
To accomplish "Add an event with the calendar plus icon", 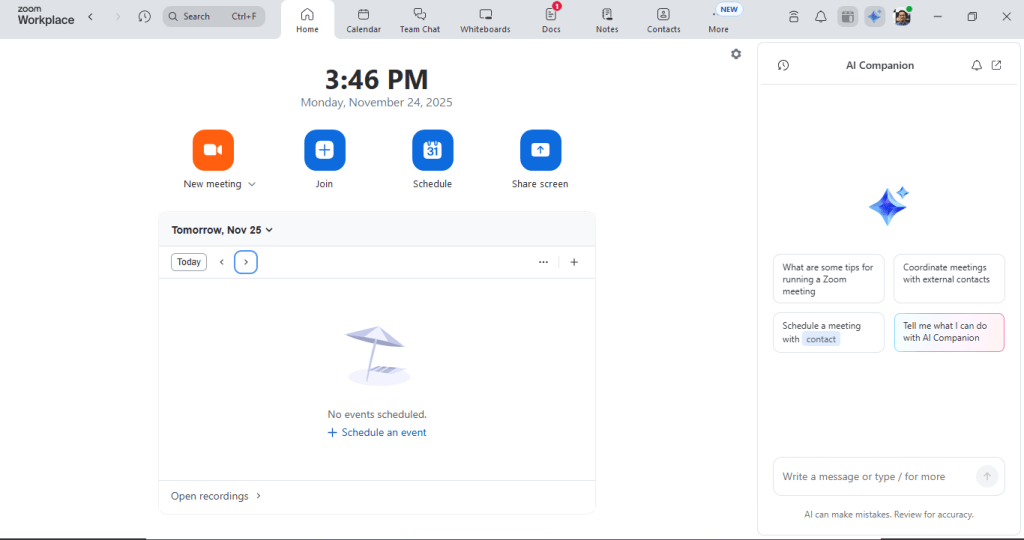I will click(574, 262).
